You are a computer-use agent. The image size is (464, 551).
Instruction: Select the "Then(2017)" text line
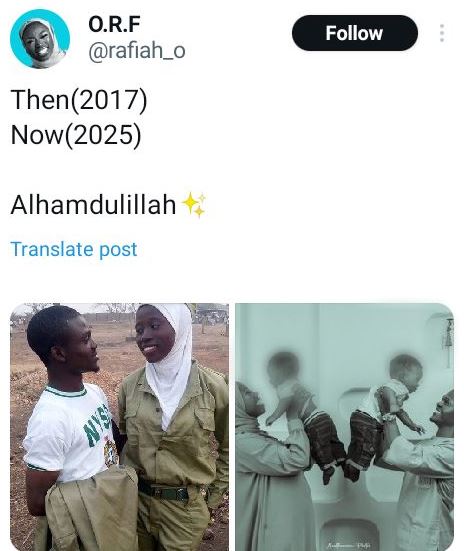pos(79,100)
